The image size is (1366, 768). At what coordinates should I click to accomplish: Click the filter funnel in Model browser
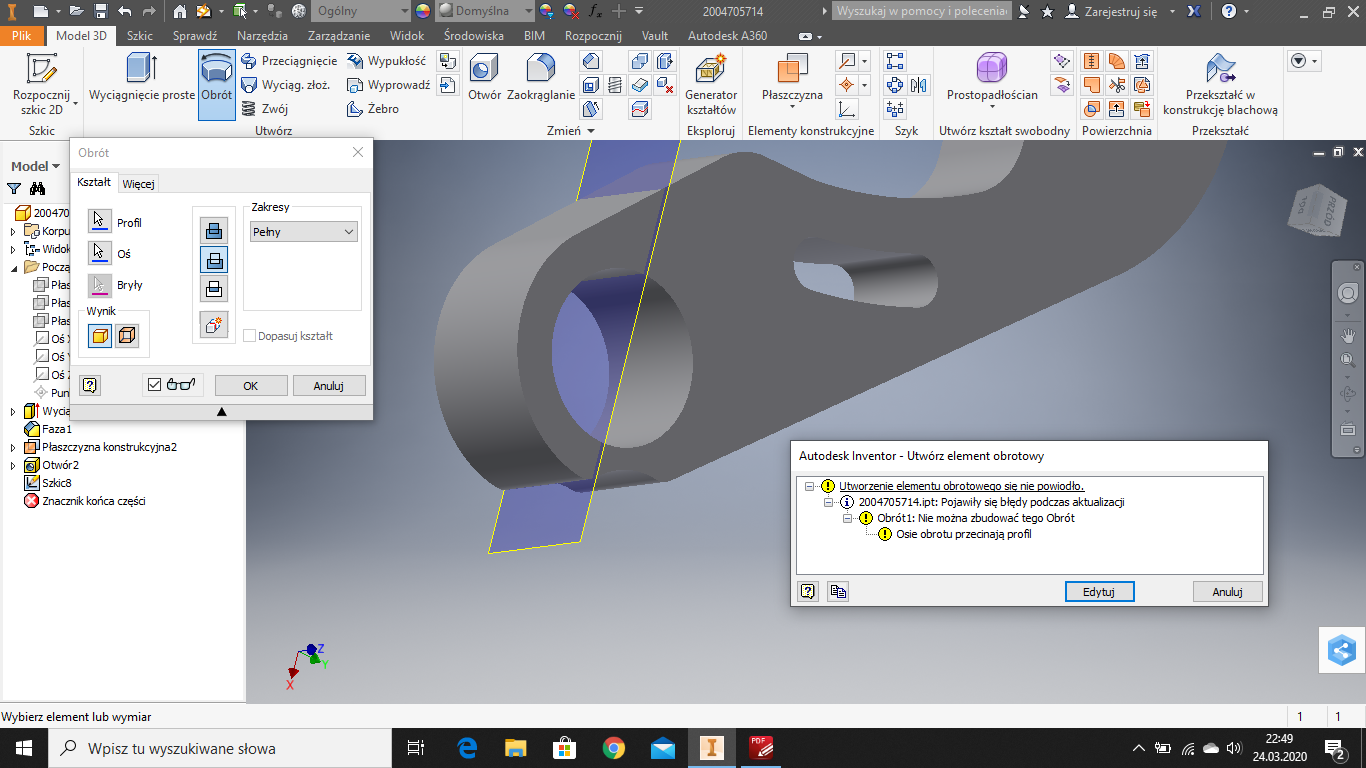point(14,188)
